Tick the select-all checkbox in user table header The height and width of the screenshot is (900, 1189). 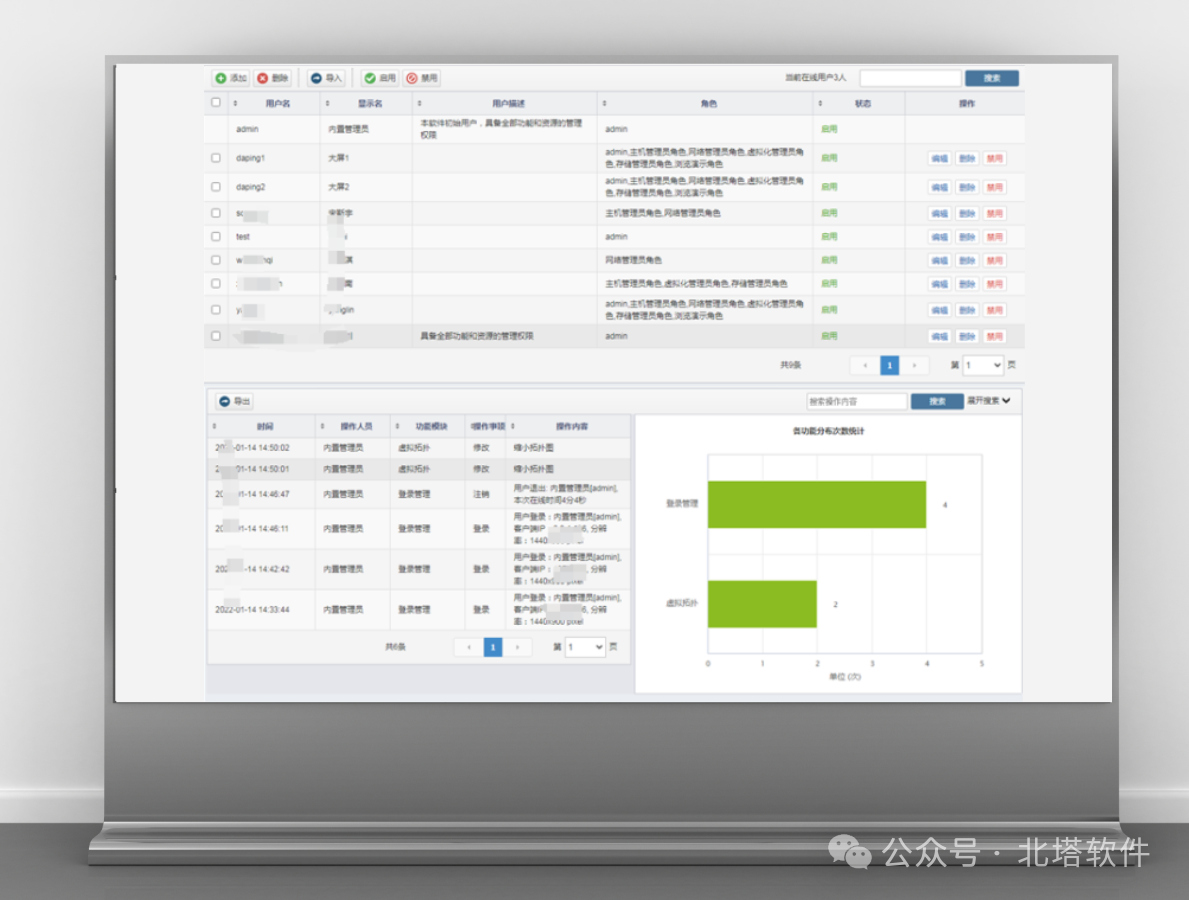pos(216,103)
